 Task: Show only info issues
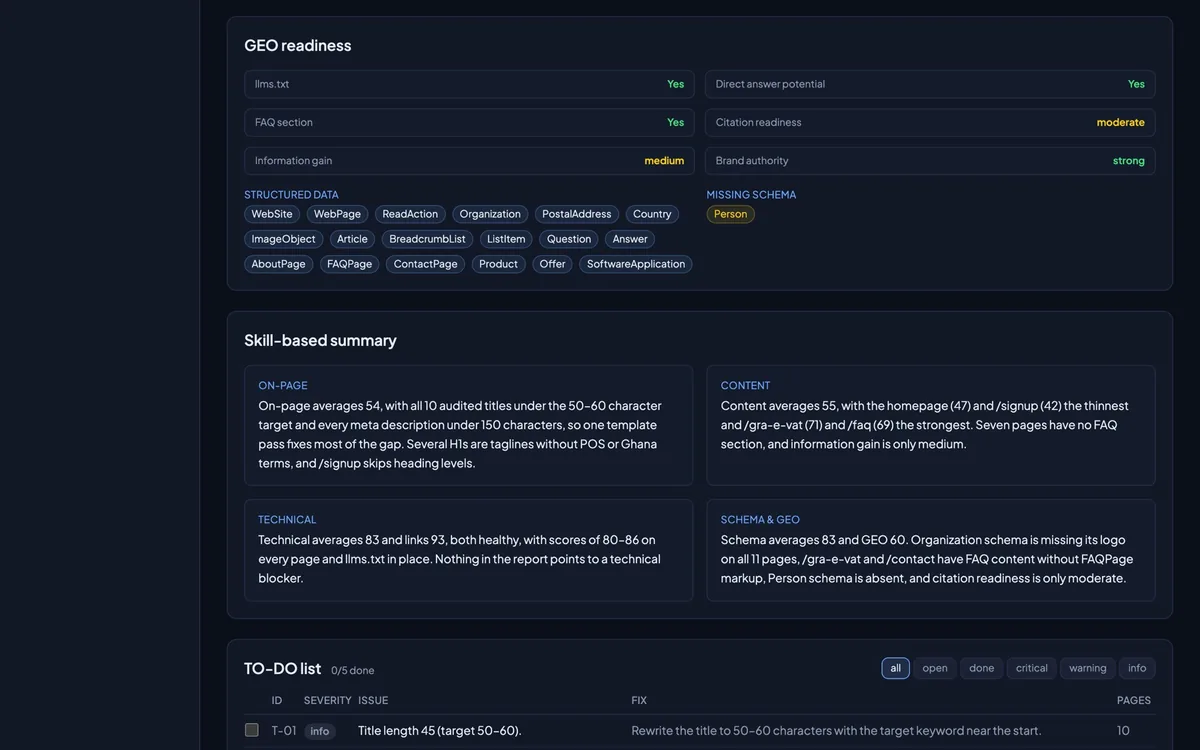1137,668
